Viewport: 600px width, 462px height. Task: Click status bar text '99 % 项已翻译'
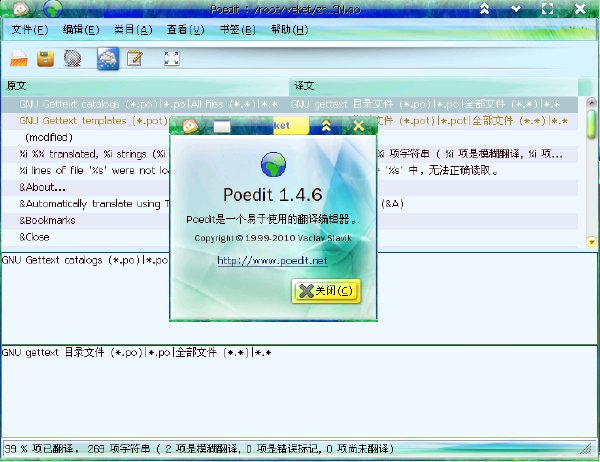coord(41,449)
